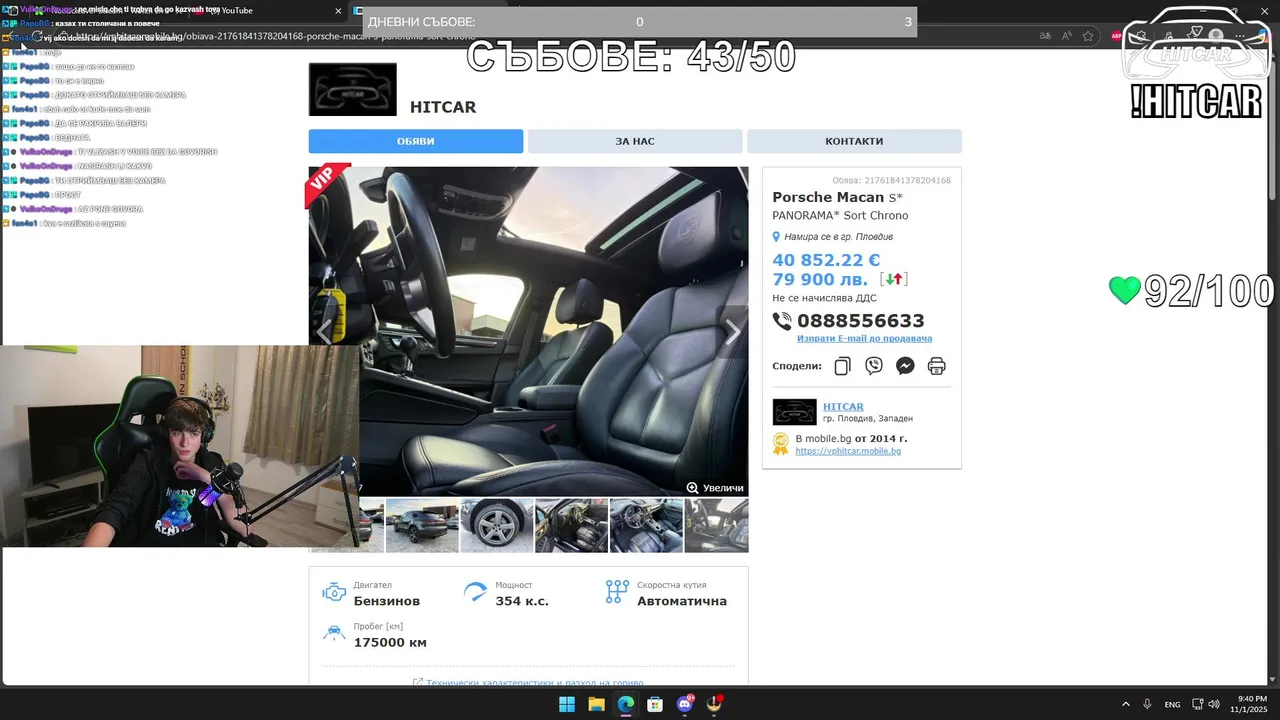This screenshot has width=1280, height=720.
Task: Select the open door interior thumbnail
Action: 571,525
